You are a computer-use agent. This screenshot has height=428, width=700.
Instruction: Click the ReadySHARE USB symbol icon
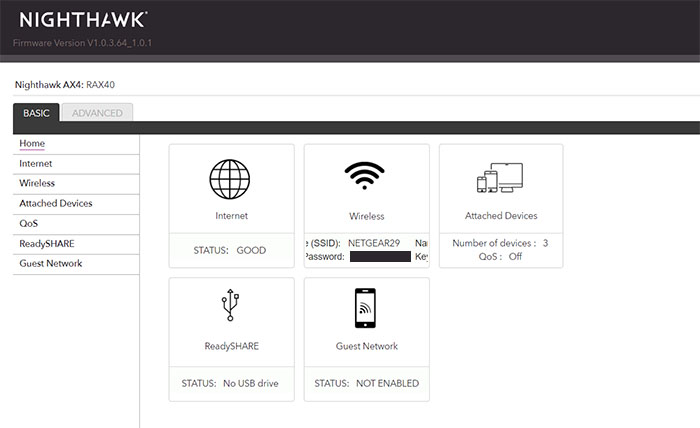pos(230,305)
